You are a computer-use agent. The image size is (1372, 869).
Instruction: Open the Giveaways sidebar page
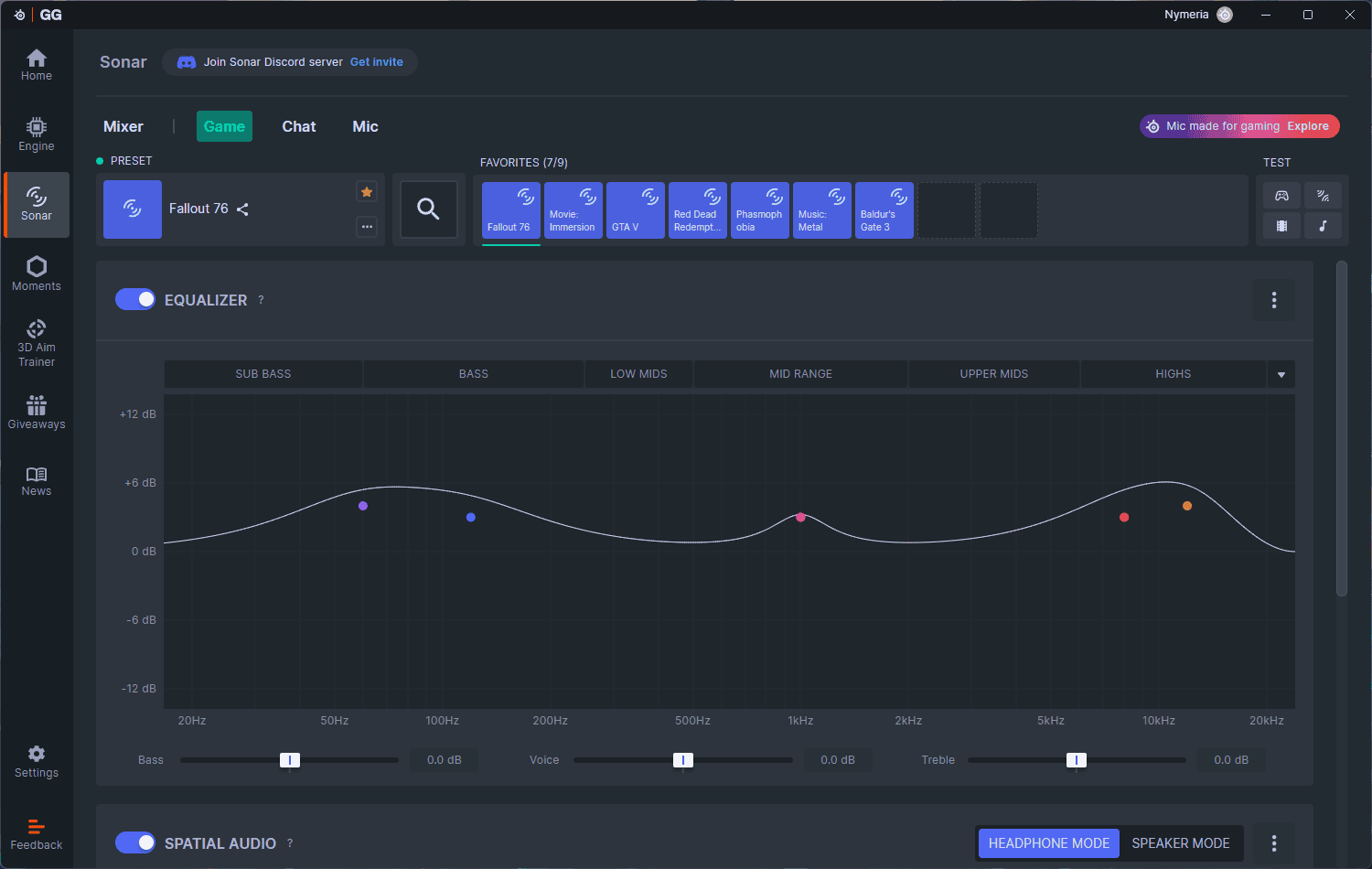click(x=37, y=413)
